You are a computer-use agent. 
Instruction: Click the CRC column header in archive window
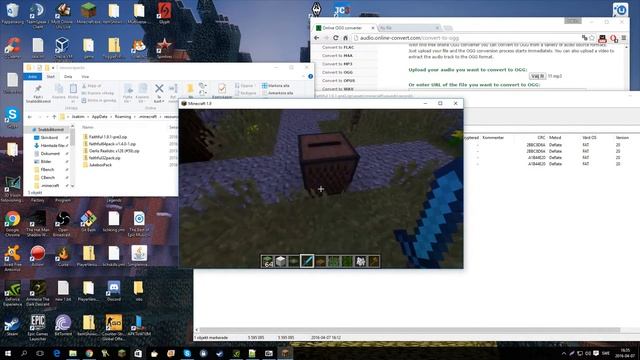(x=541, y=138)
